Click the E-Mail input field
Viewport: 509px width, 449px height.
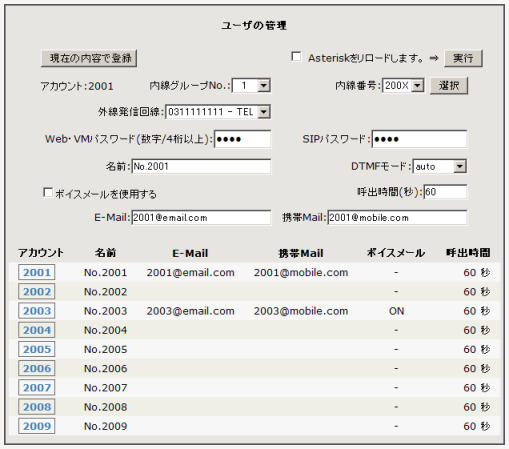point(201,218)
